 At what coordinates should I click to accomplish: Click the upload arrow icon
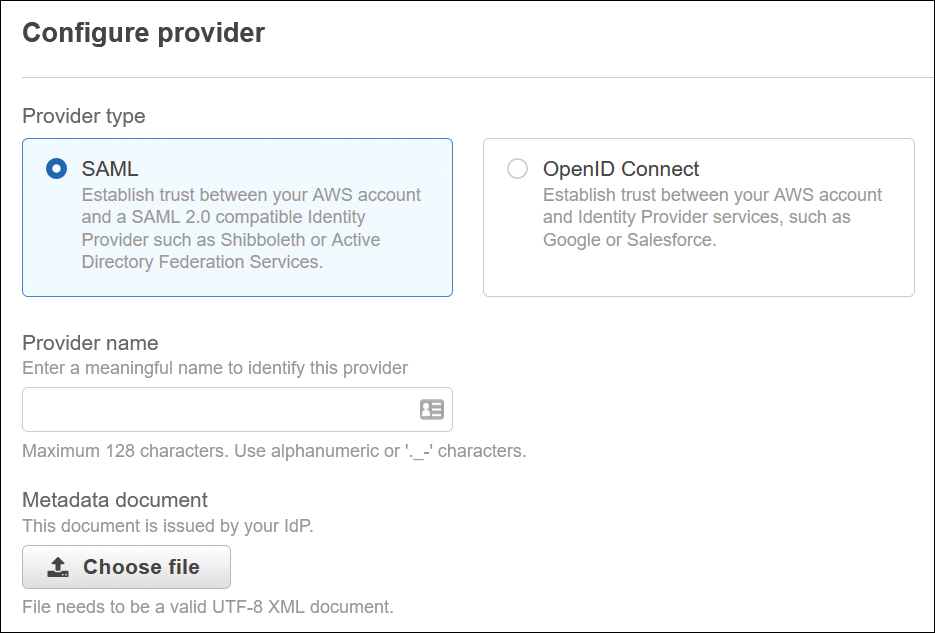pos(58,567)
